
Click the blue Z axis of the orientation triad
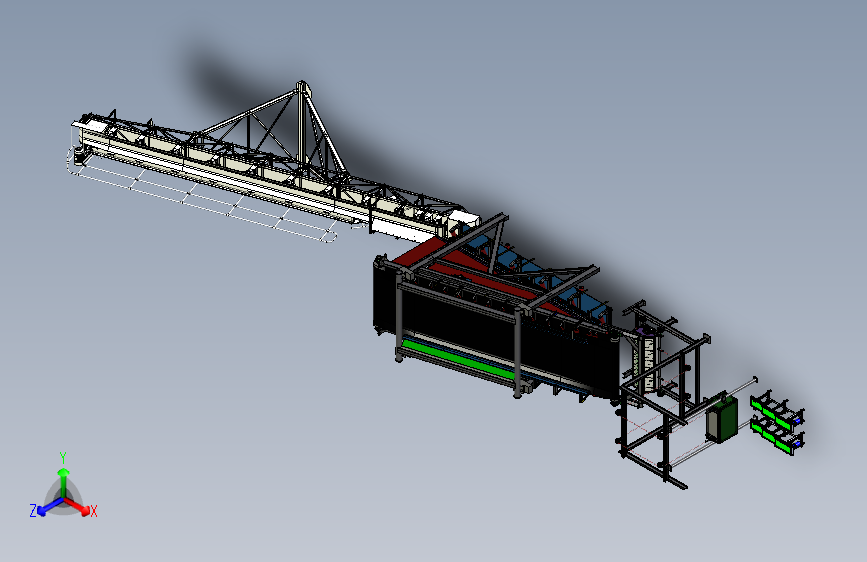coord(49,507)
